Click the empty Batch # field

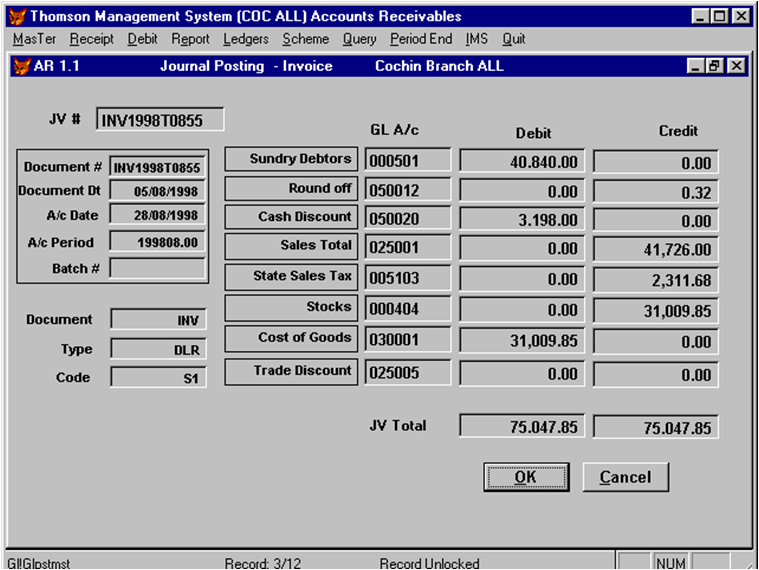coord(158,268)
